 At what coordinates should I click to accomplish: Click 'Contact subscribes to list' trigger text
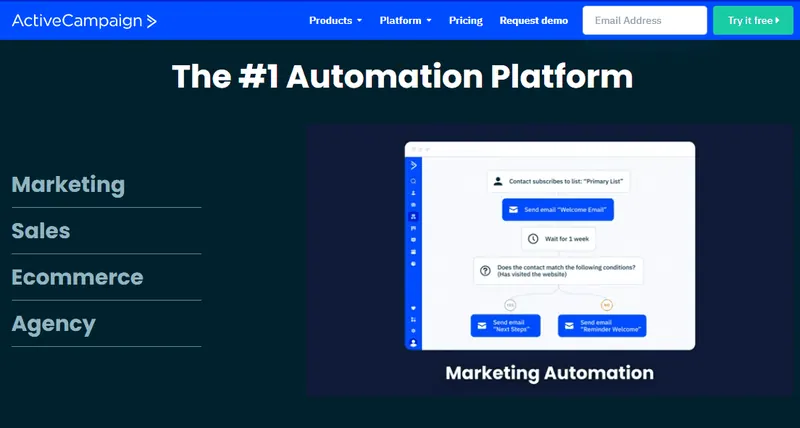click(x=566, y=181)
